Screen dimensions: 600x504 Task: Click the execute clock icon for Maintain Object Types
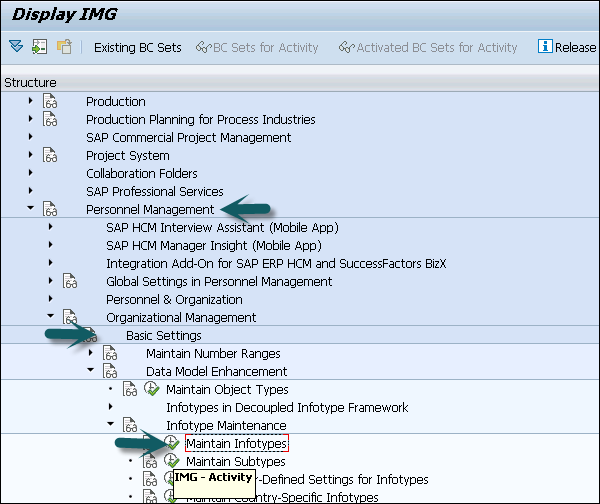(x=151, y=389)
